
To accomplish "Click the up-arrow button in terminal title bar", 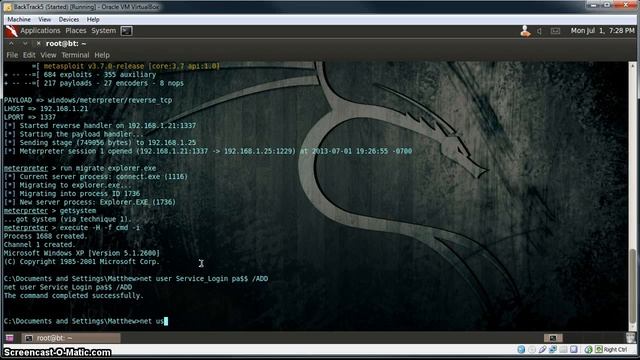I will pos(11,44).
